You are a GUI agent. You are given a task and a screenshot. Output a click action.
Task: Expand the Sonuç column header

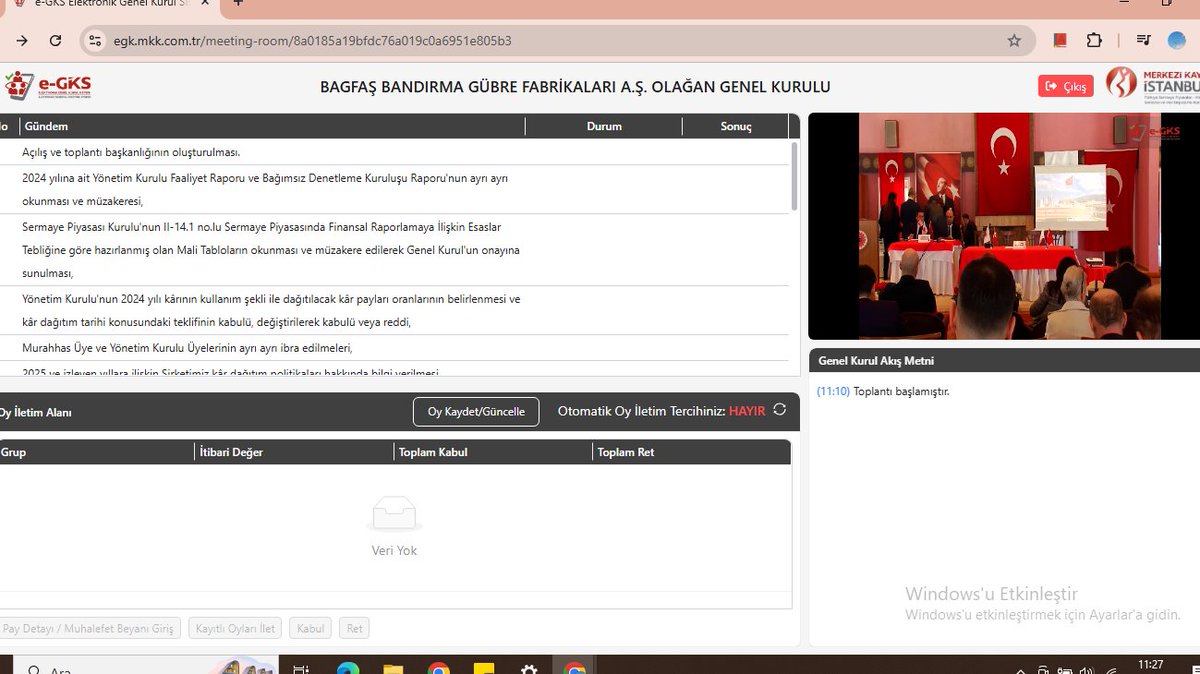736,126
